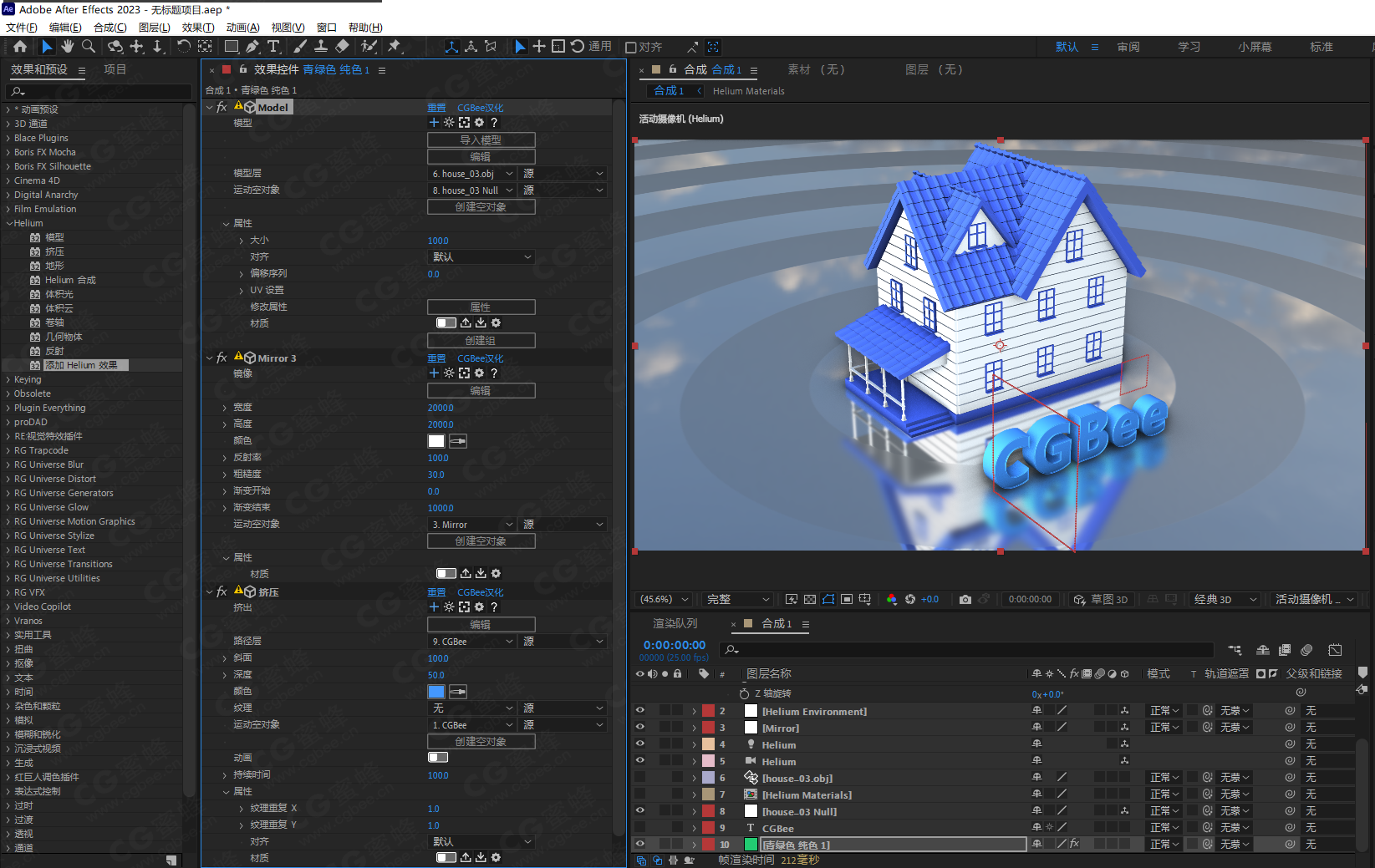This screenshot has height=868, width=1375.
Task: Select the Rectangle shape tool
Action: [x=232, y=47]
